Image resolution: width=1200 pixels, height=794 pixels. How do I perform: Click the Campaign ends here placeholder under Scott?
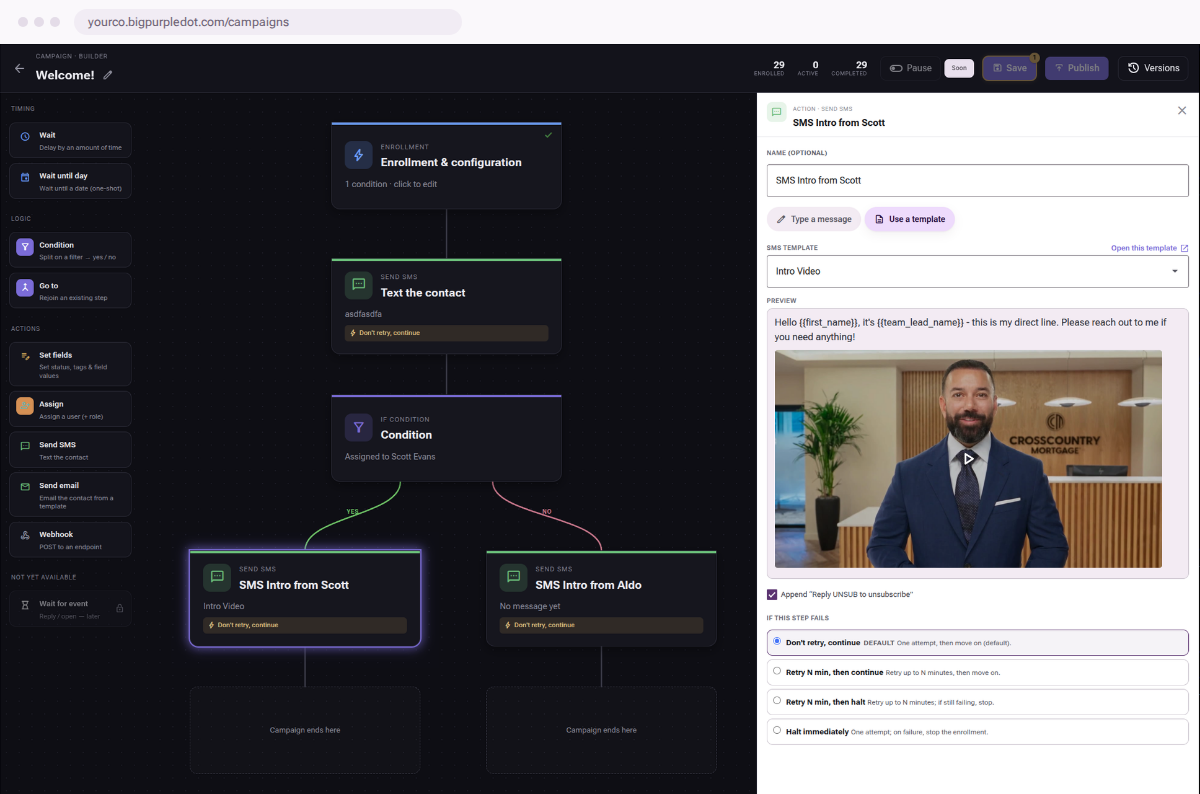coord(305,730)
